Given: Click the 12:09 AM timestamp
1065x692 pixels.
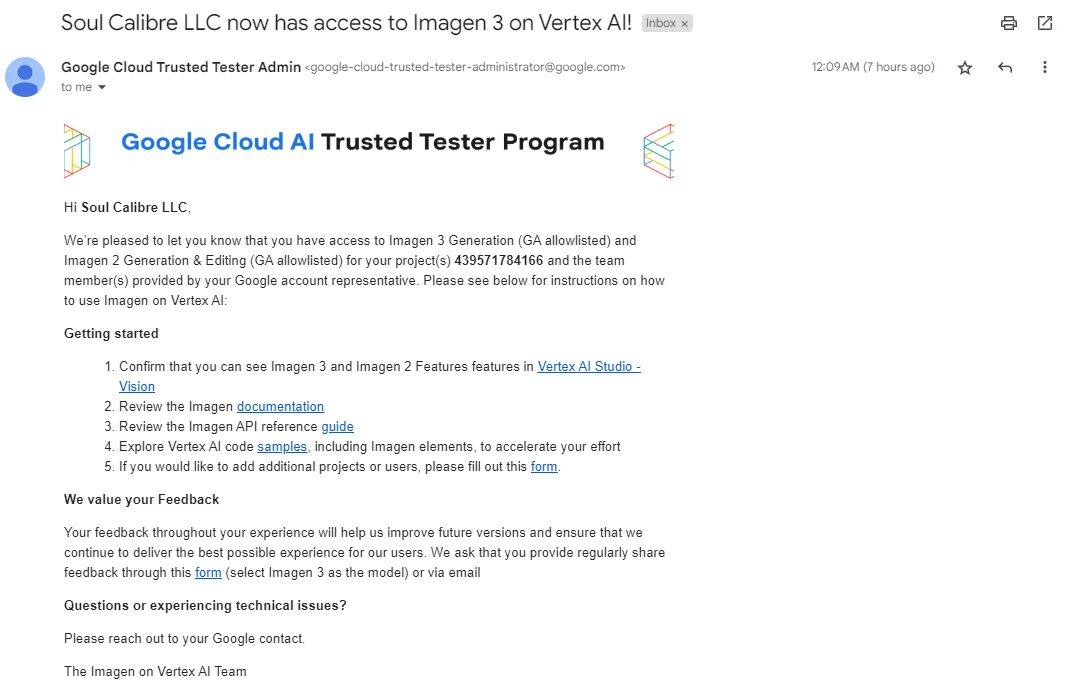Looking at the screenshot, I should (x=873, y=67).
